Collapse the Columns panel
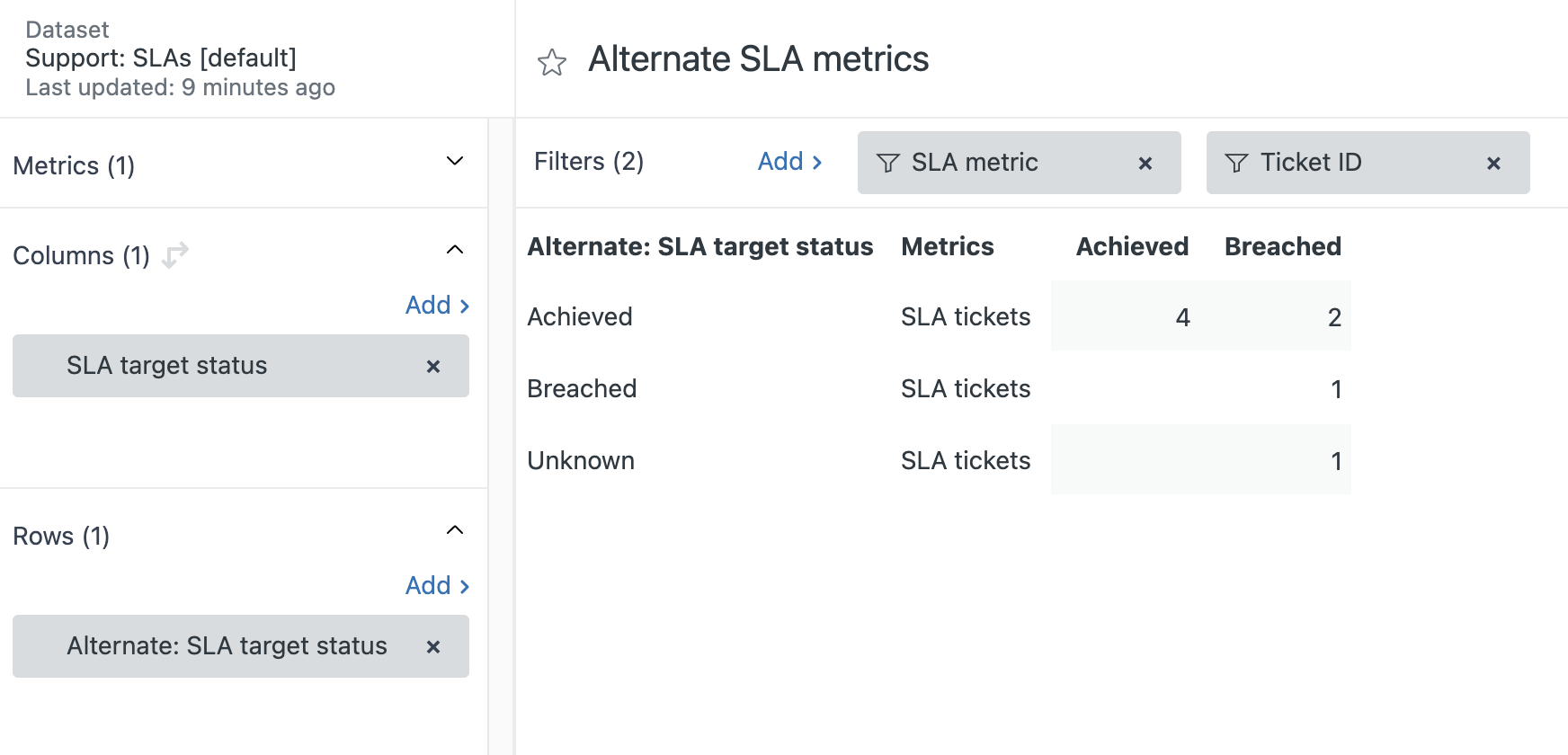1568x755 pixels. pyautogui.click(x=455, y=250)
